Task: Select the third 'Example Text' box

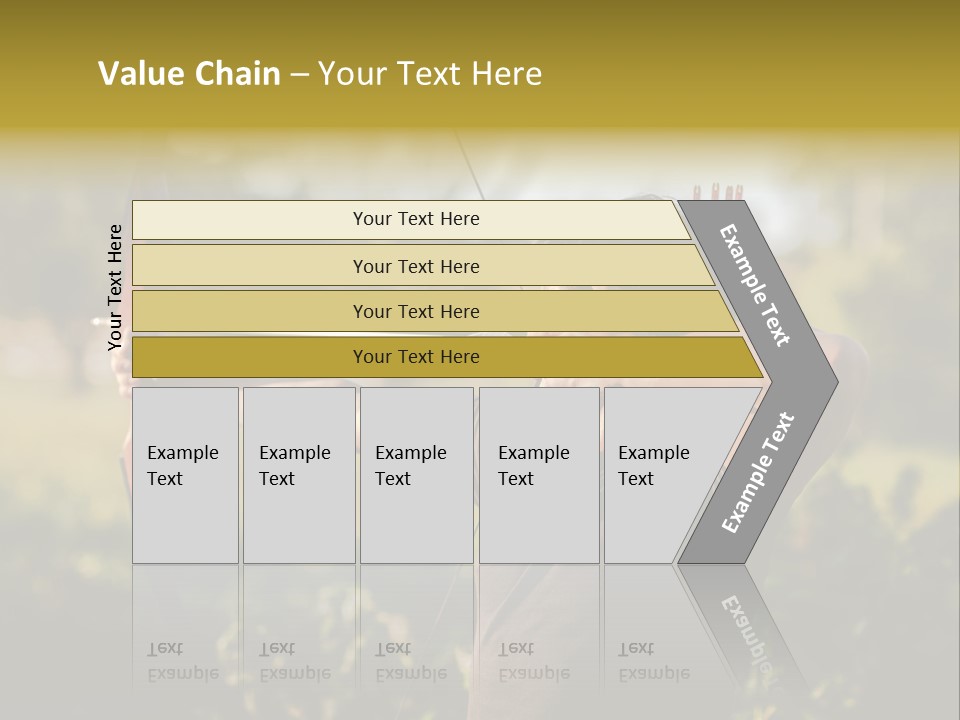Action: coord(416,475)
